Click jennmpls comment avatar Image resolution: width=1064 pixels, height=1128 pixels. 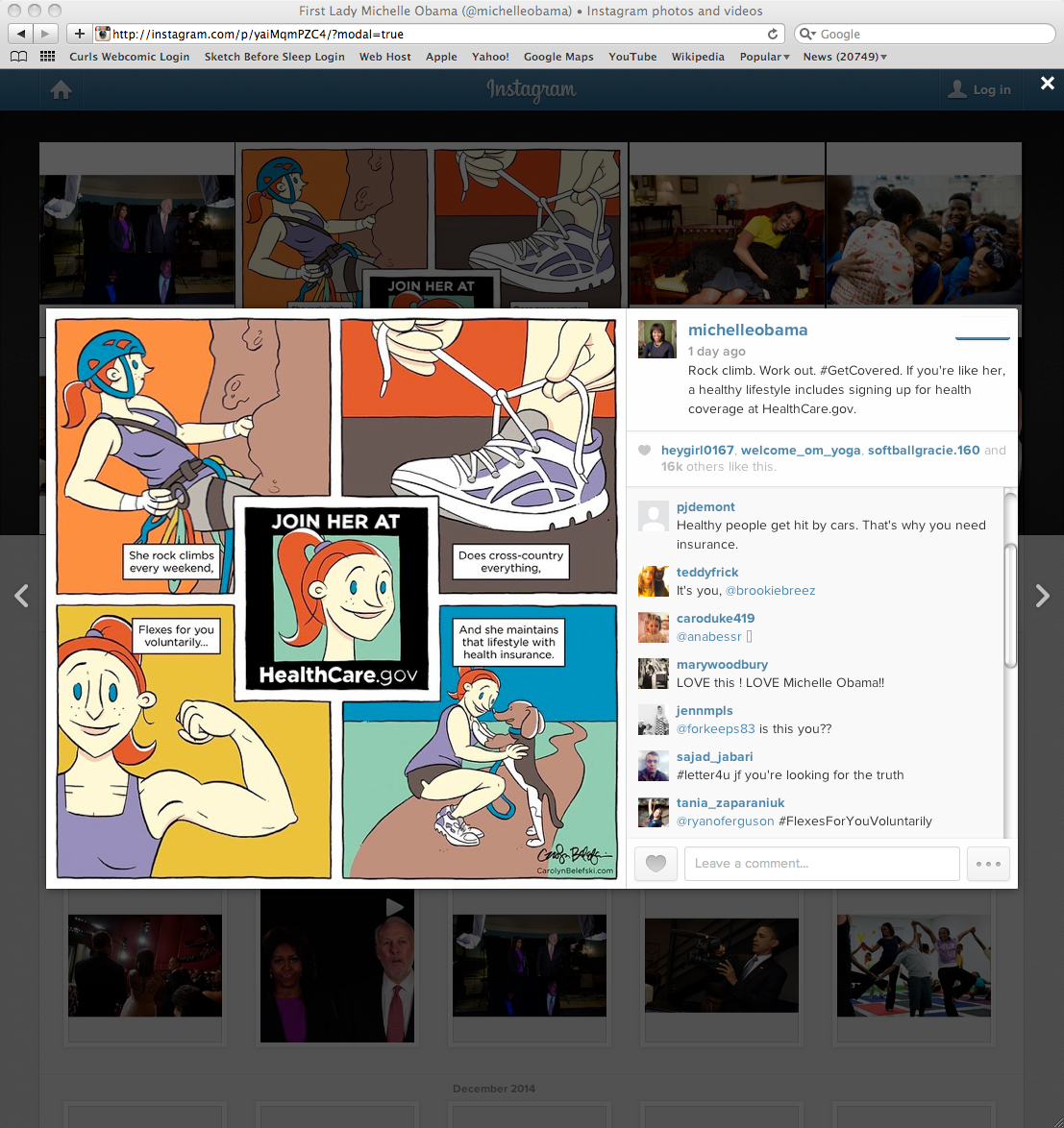tap(654, 720)
